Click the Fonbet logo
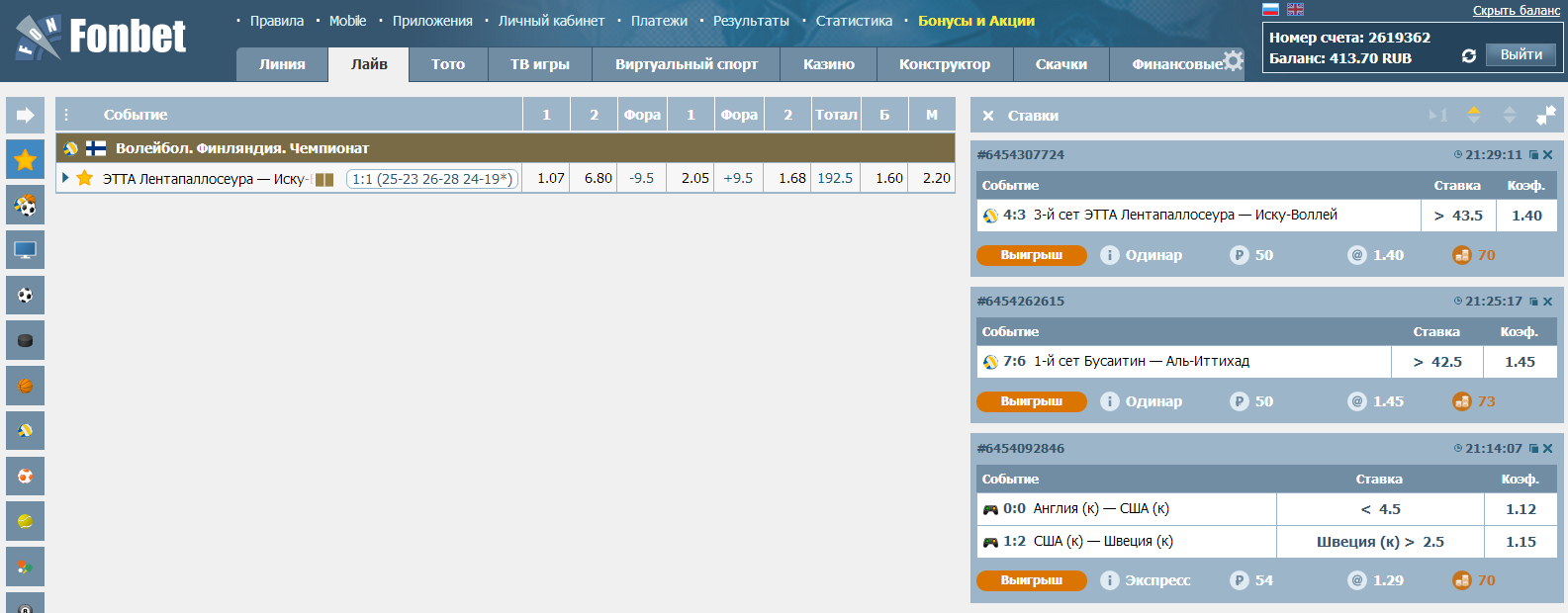 (x=102, y=37)
